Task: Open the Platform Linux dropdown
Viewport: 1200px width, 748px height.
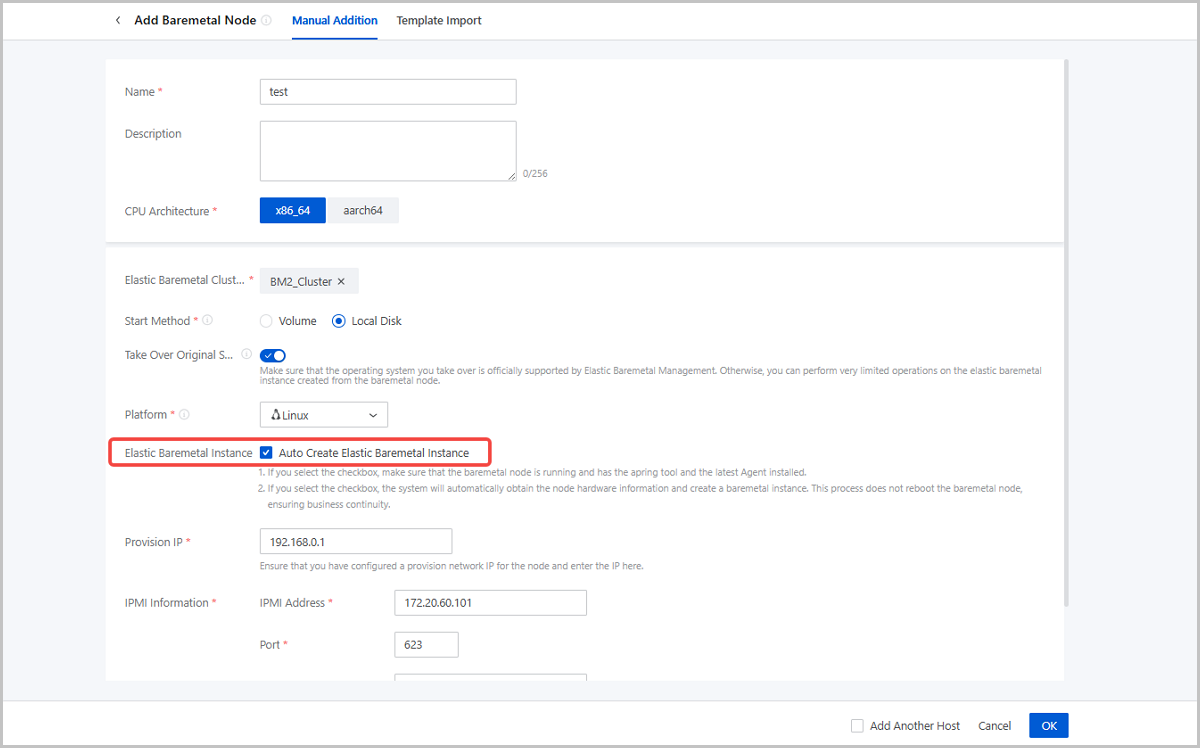Action: click(x=323, y=415)
